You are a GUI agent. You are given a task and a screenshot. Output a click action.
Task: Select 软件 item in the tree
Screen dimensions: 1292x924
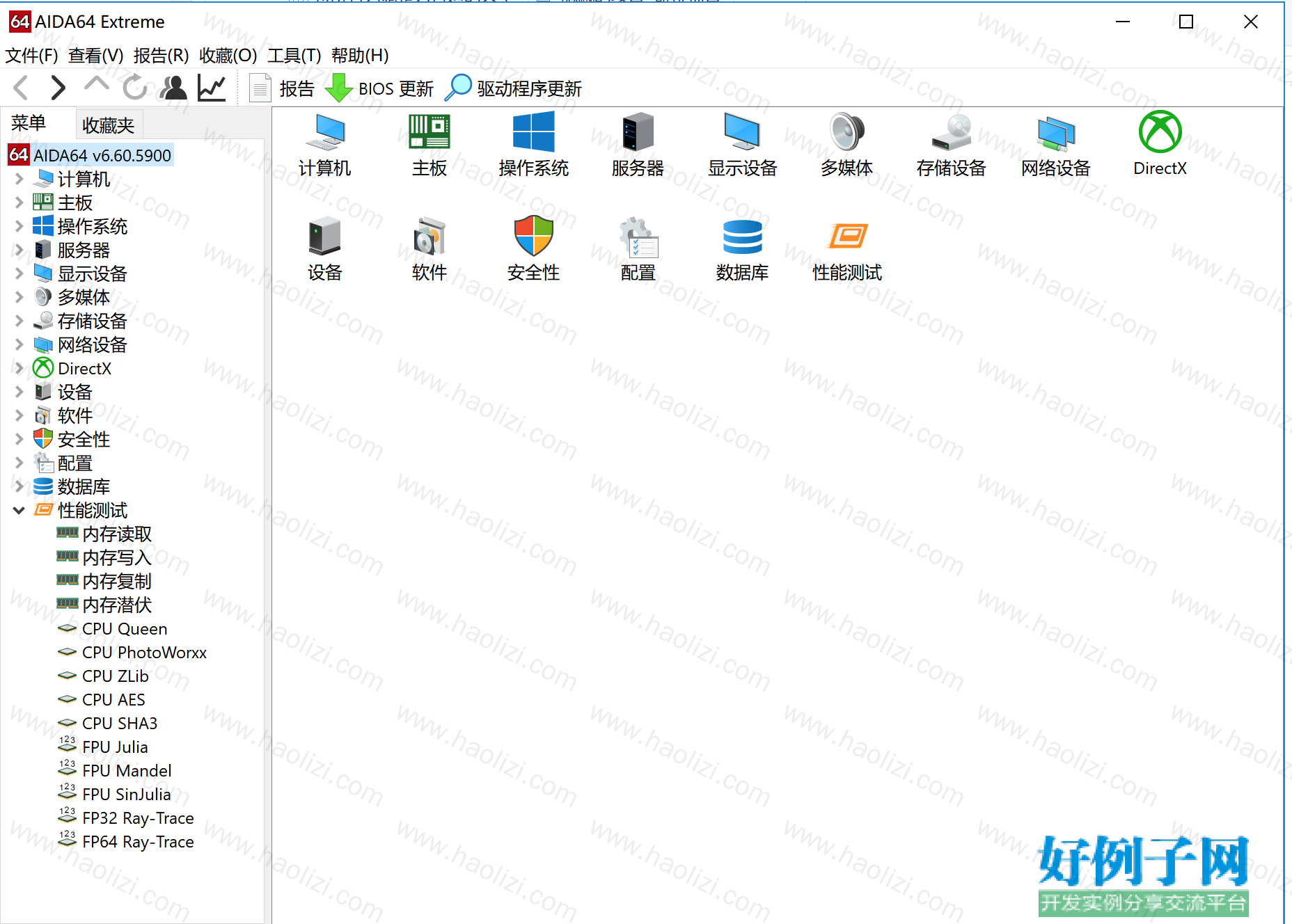pyautogui.click(x=63, y=416)
